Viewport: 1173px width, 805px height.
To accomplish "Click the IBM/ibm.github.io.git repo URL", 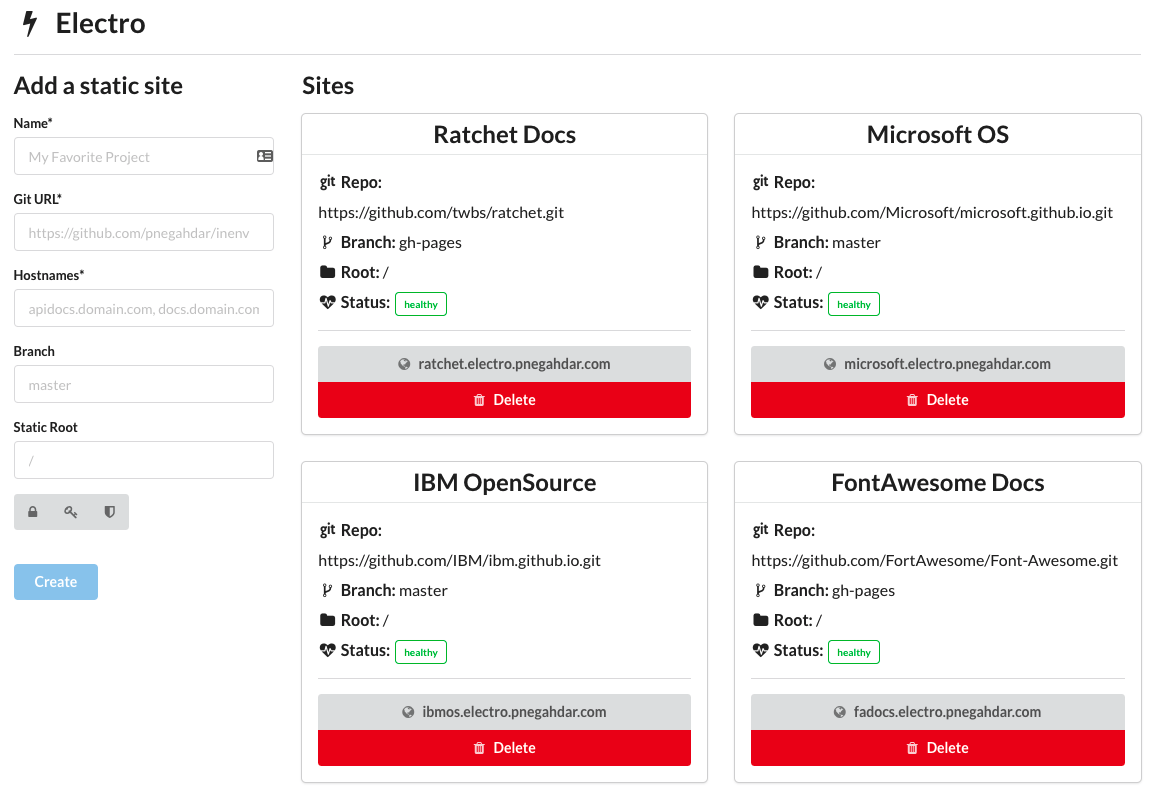I will (x=459, y=560).
